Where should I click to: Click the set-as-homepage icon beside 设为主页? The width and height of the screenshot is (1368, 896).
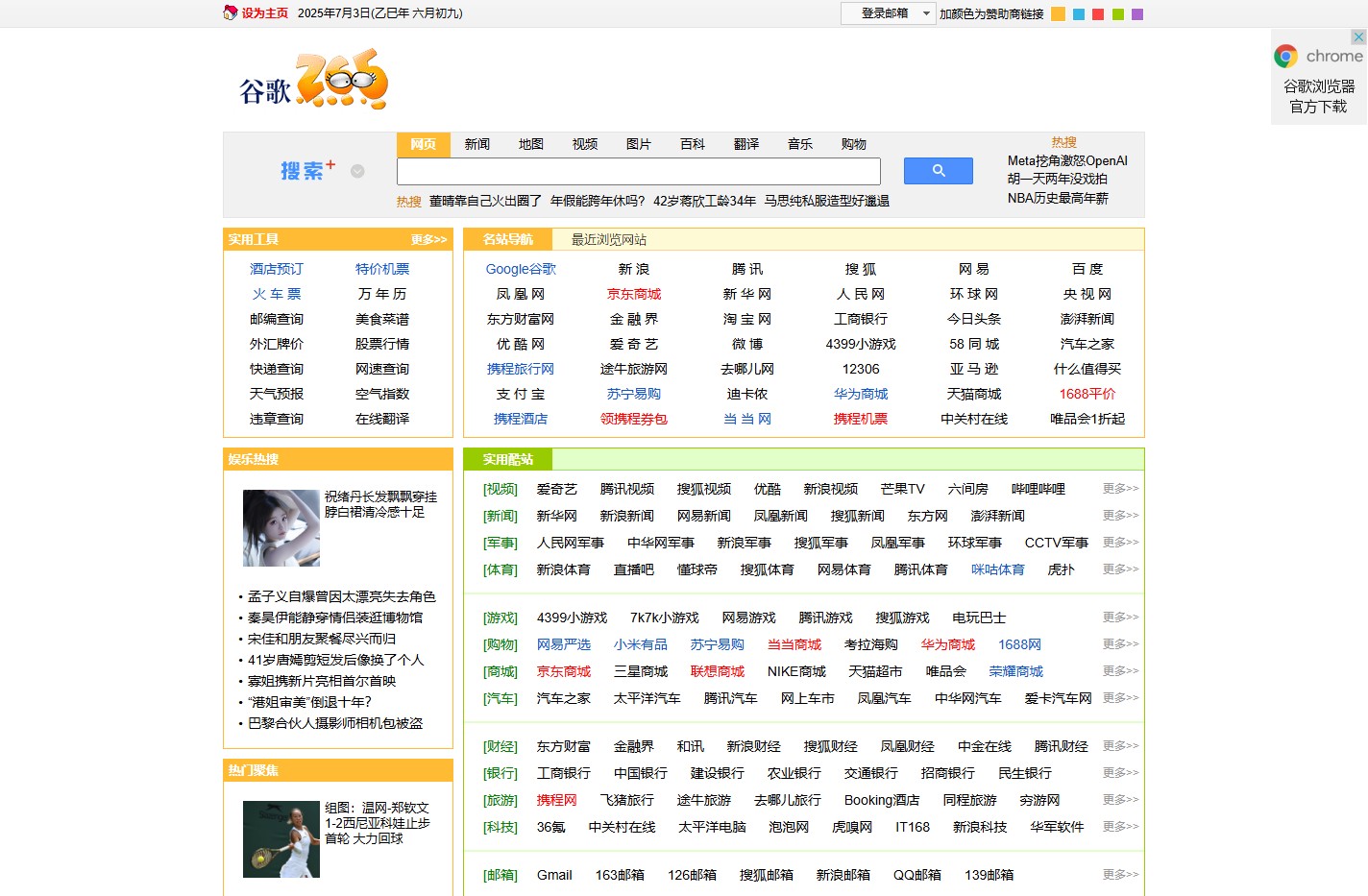point(230,12)
